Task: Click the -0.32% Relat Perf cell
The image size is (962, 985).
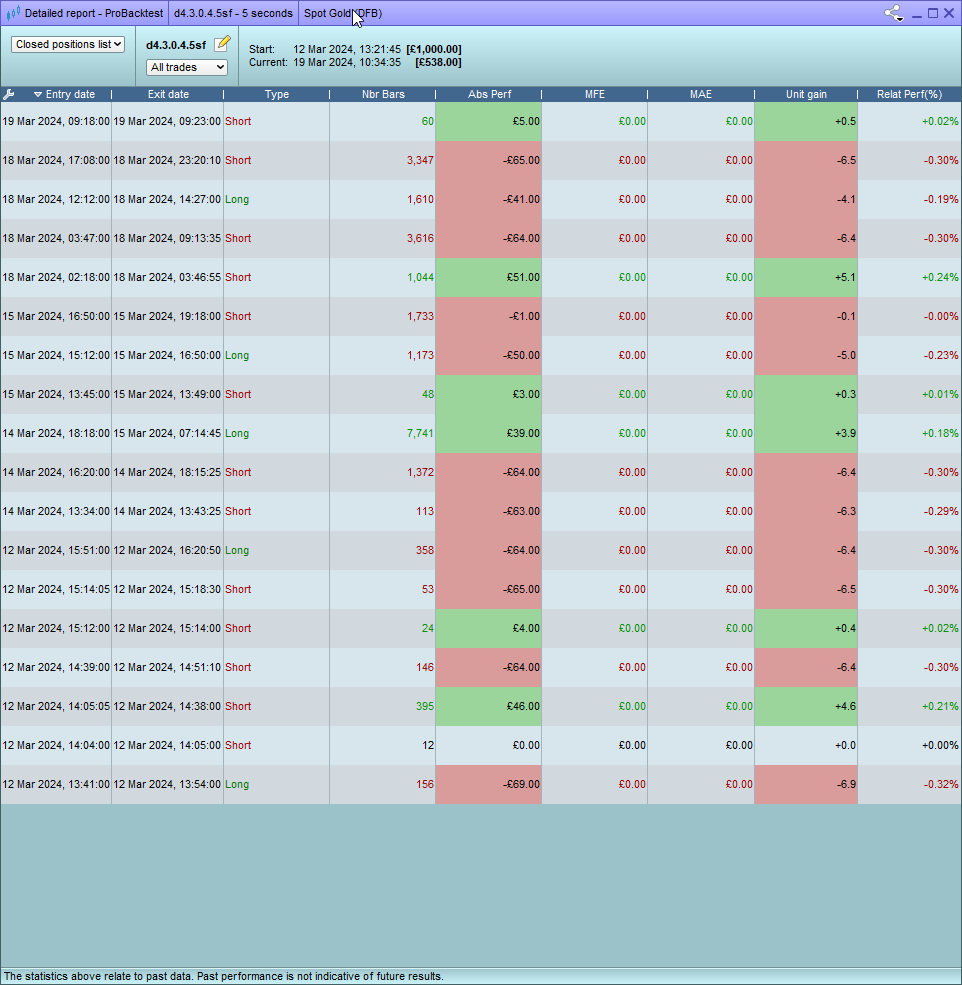Action: pos(909,783)
